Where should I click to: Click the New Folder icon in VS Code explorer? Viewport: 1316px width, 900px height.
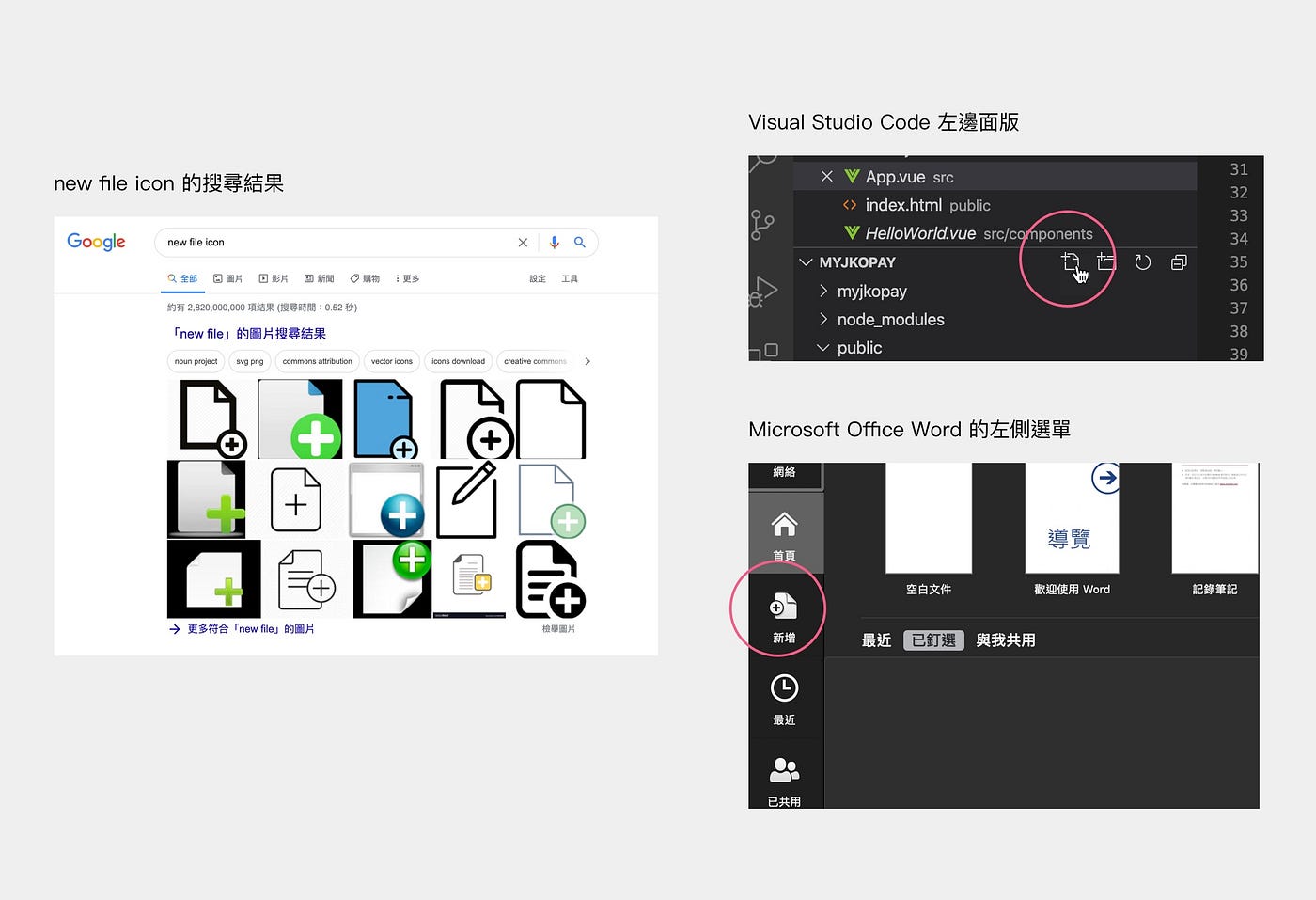click(1106, 262)
